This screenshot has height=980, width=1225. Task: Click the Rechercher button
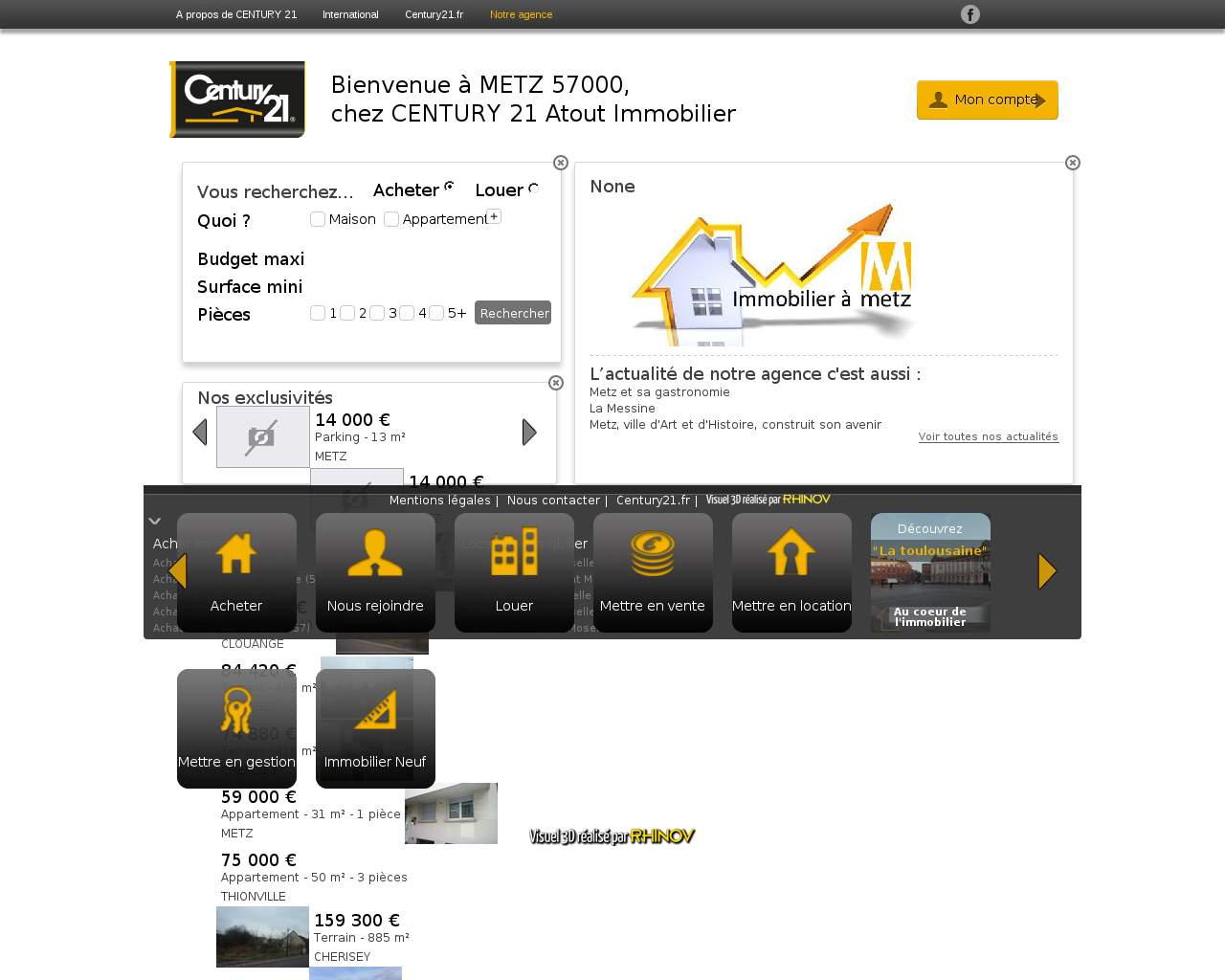(513, 313)
